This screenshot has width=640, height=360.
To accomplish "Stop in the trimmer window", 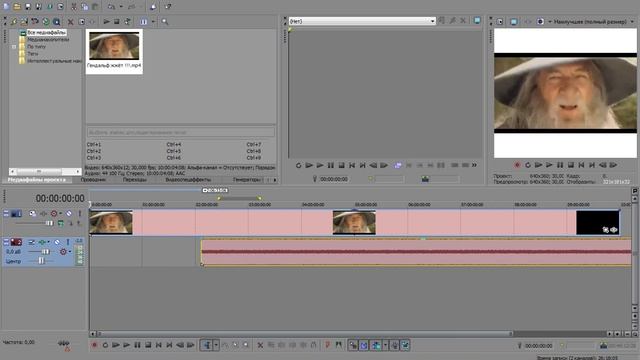I will click(x=341, y=165).
